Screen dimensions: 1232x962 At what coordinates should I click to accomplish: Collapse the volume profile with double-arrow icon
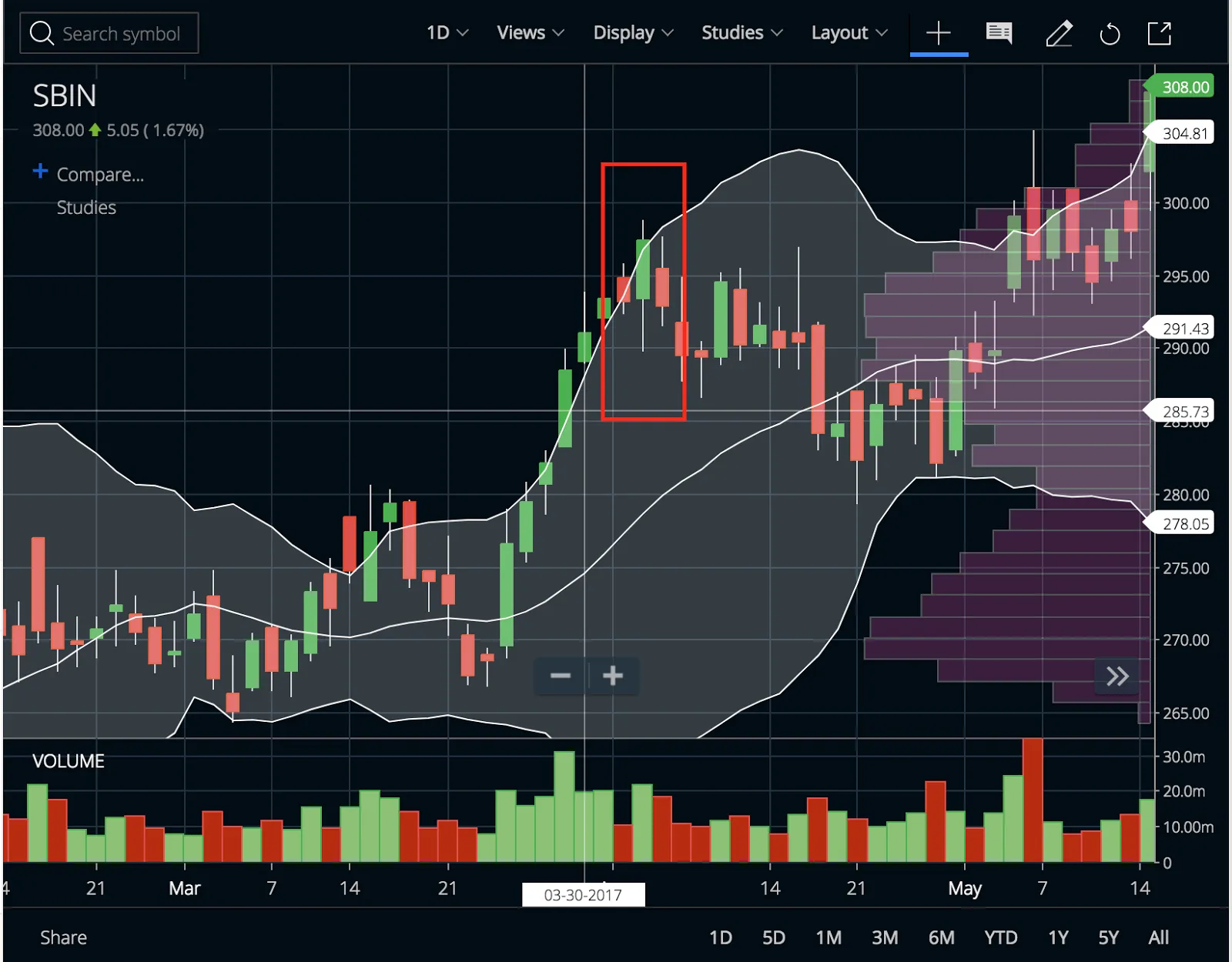pos(1116,676)
